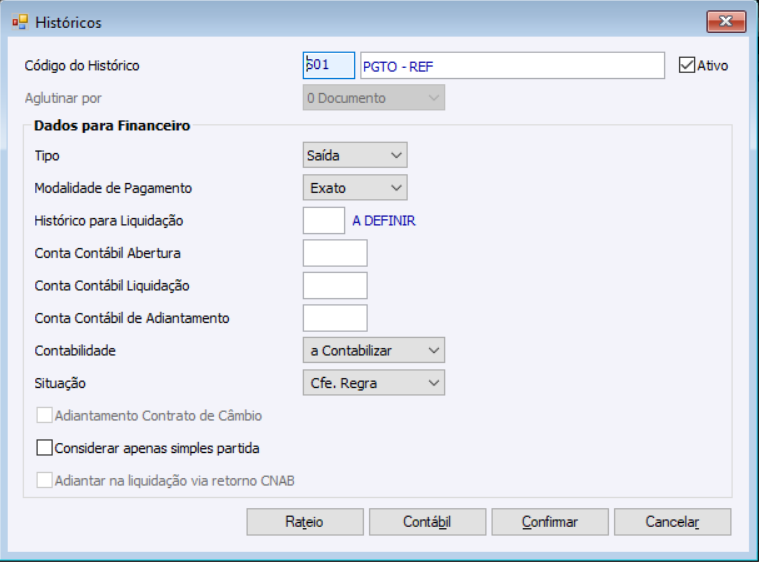The height and width of the screenshot is (562, 759).
Task: Click the Históricos window title icon
Action: [x=20, y=22]
